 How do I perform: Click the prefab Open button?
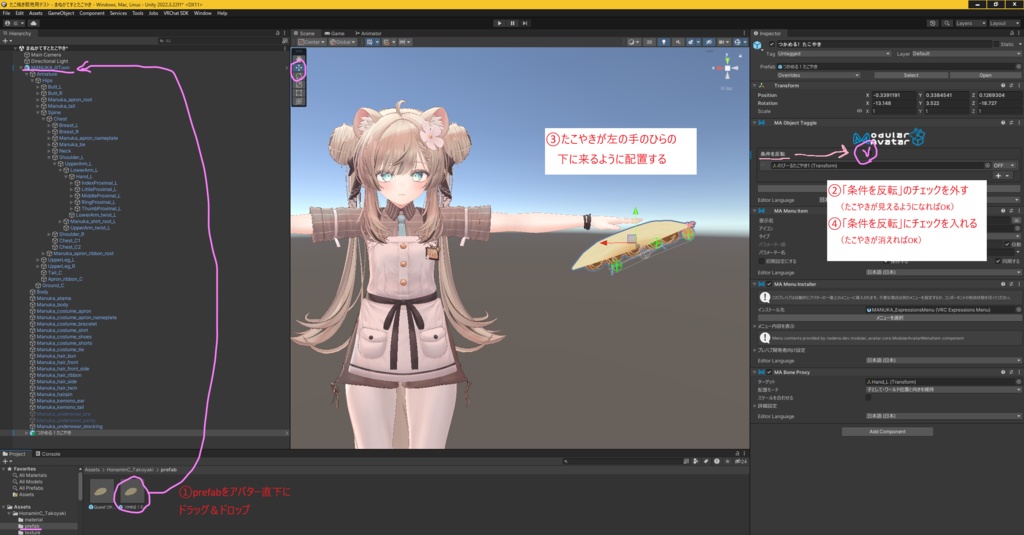(x=985, y=75)
